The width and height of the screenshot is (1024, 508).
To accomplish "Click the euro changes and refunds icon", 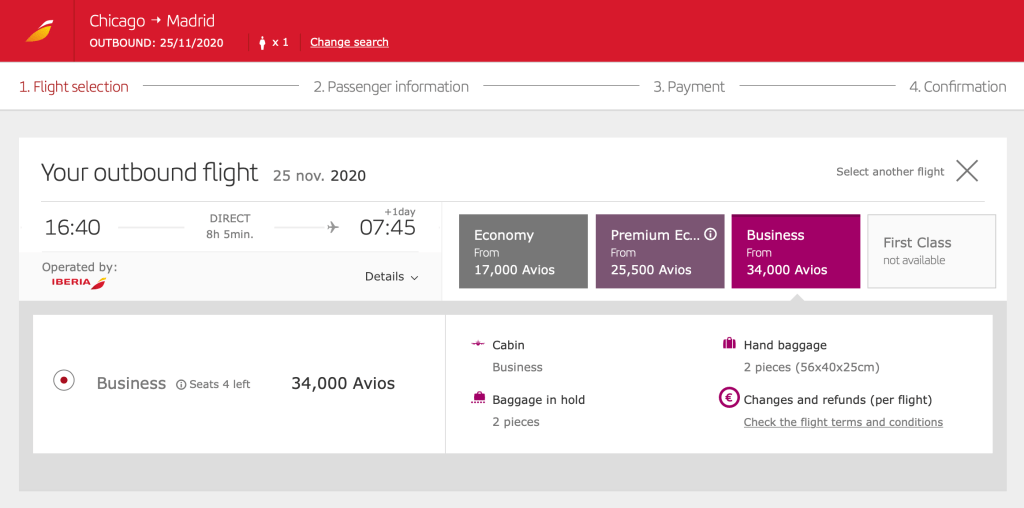I will point(728,398).
